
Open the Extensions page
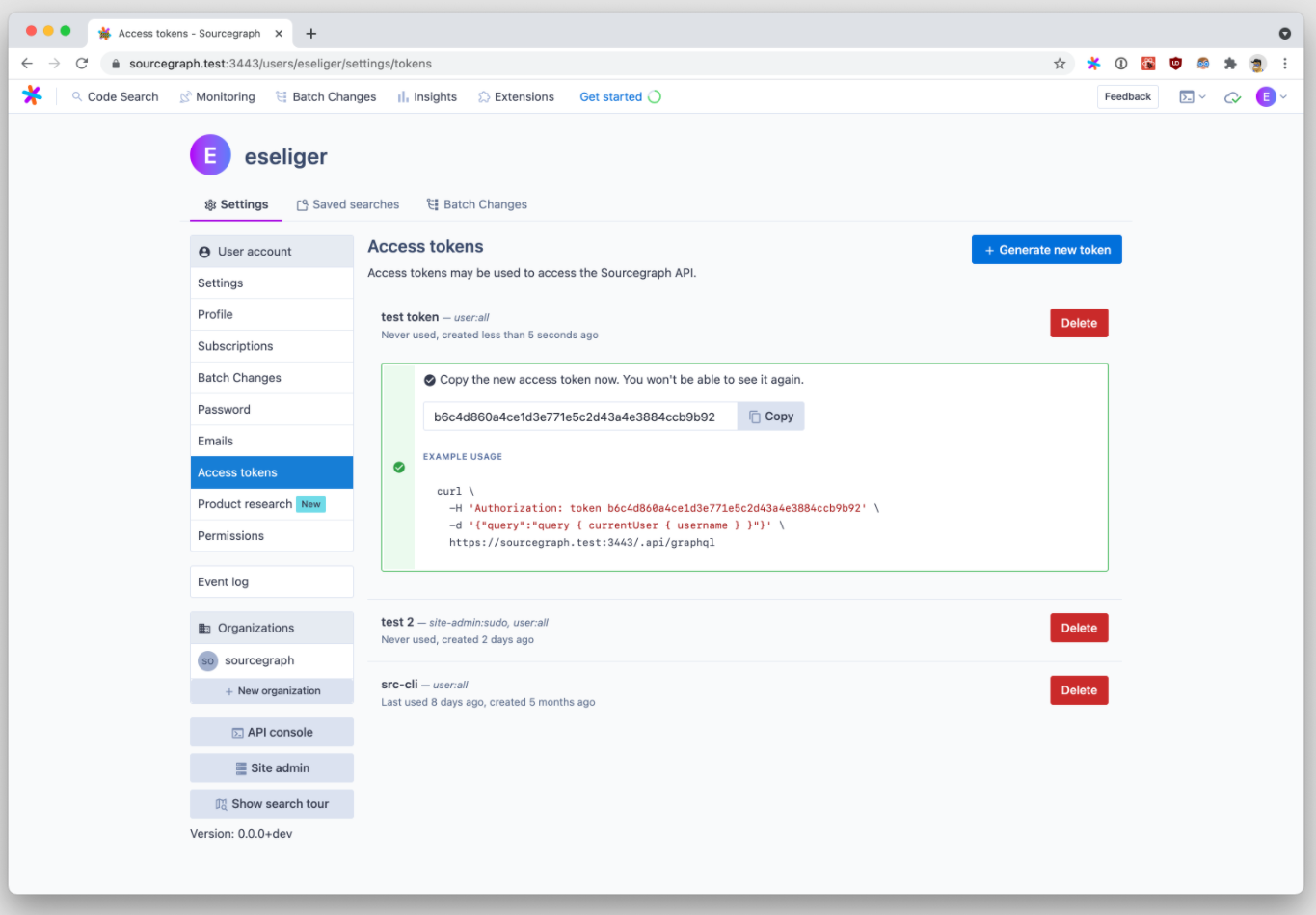point(516,97)
